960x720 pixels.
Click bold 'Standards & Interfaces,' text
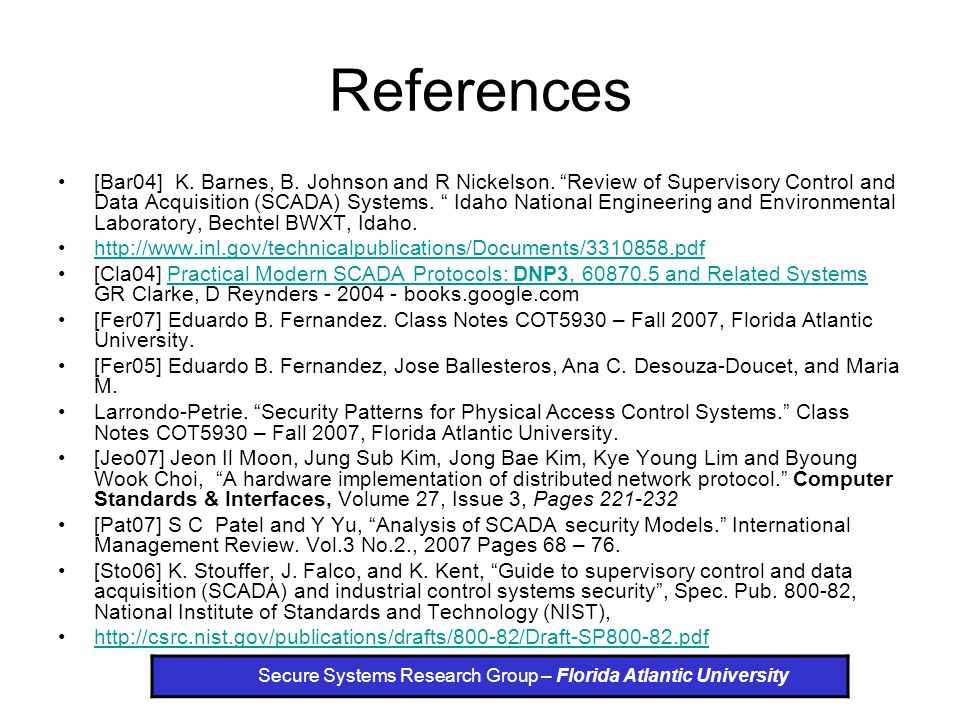(212, 499)
